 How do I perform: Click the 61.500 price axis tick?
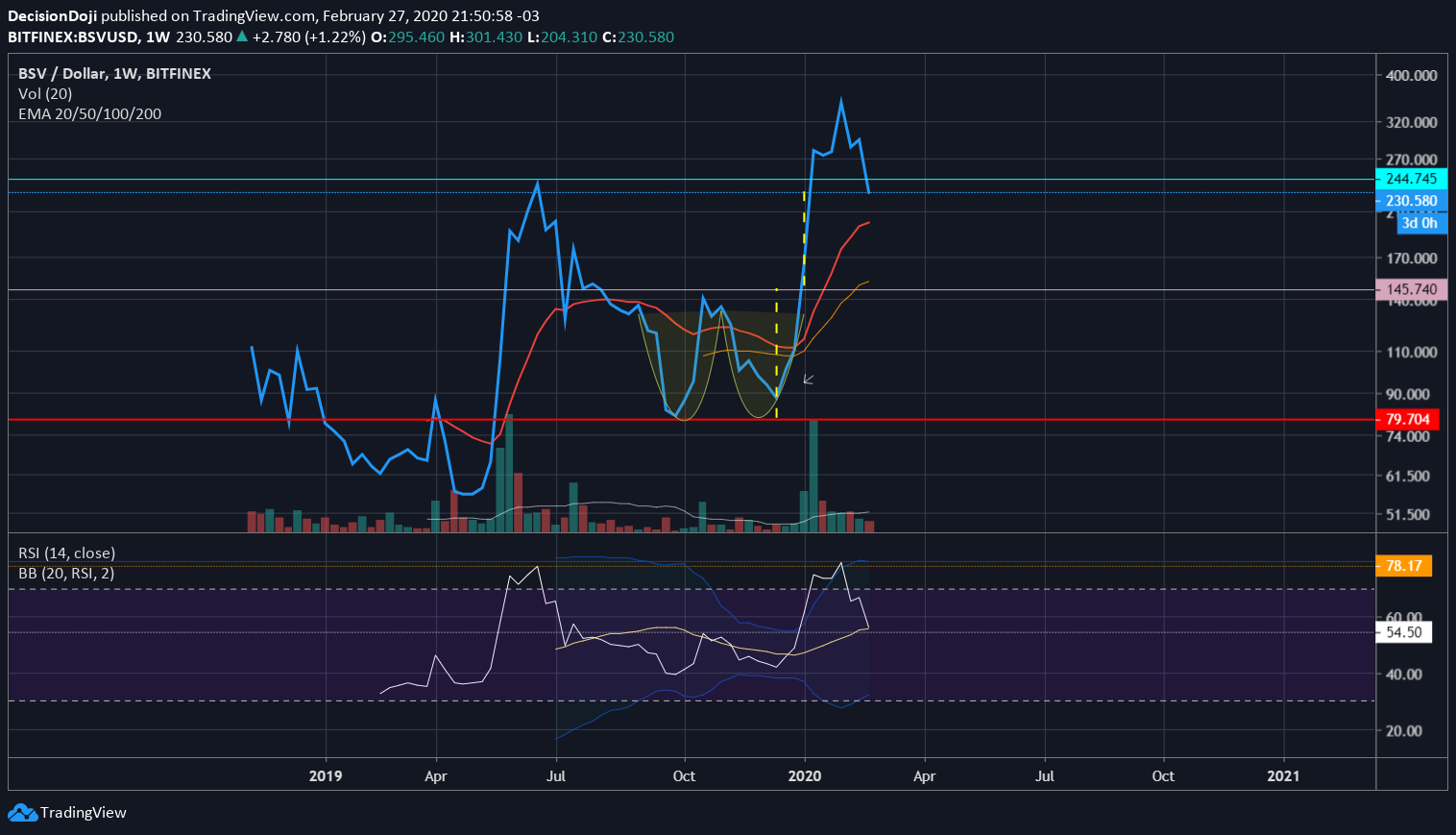coord(1407,476)
